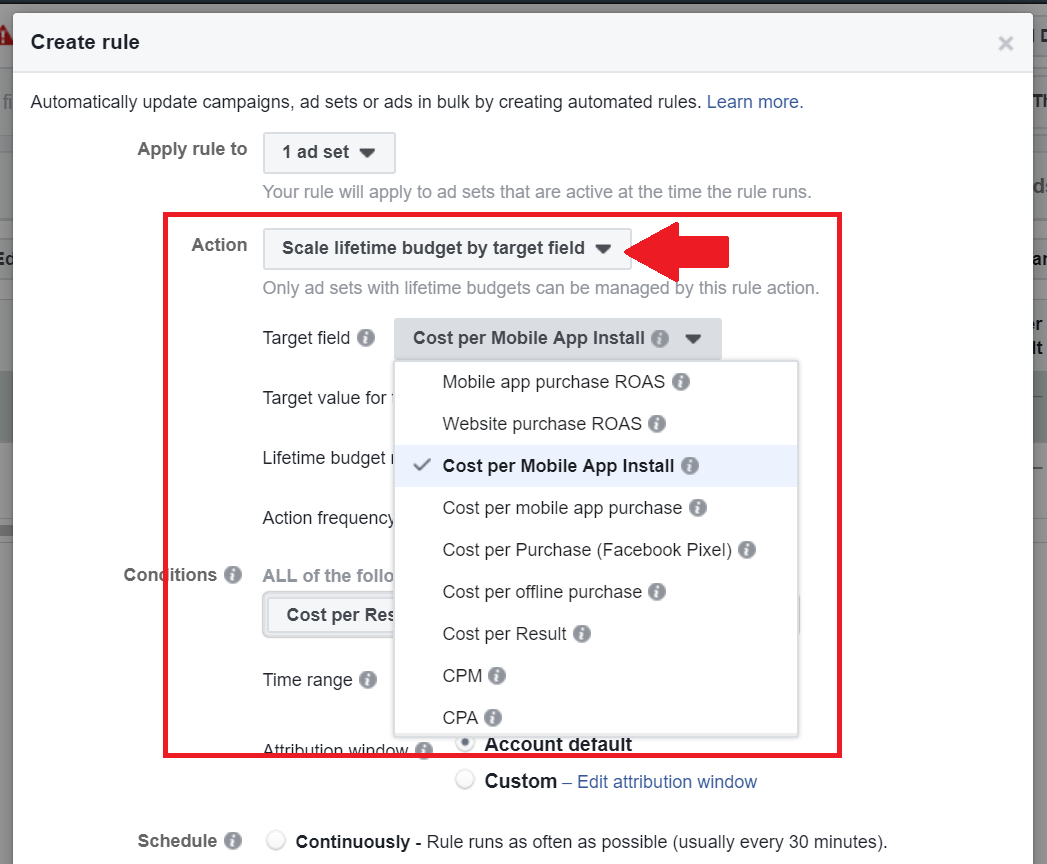
Task: Open Edit attribution window link
Action: tap(667, 782)
